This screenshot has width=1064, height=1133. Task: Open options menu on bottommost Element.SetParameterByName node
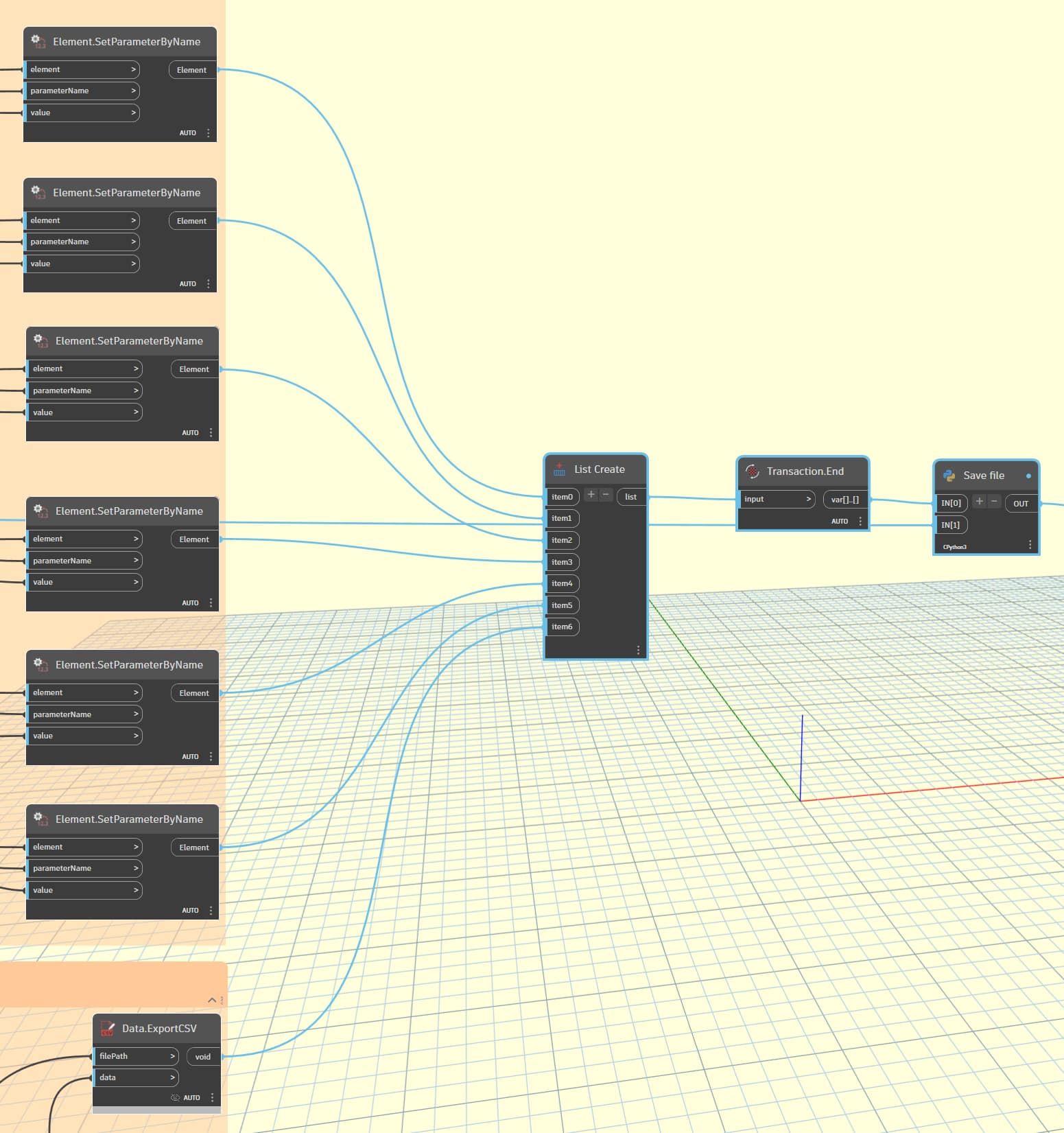click(211, 910)
